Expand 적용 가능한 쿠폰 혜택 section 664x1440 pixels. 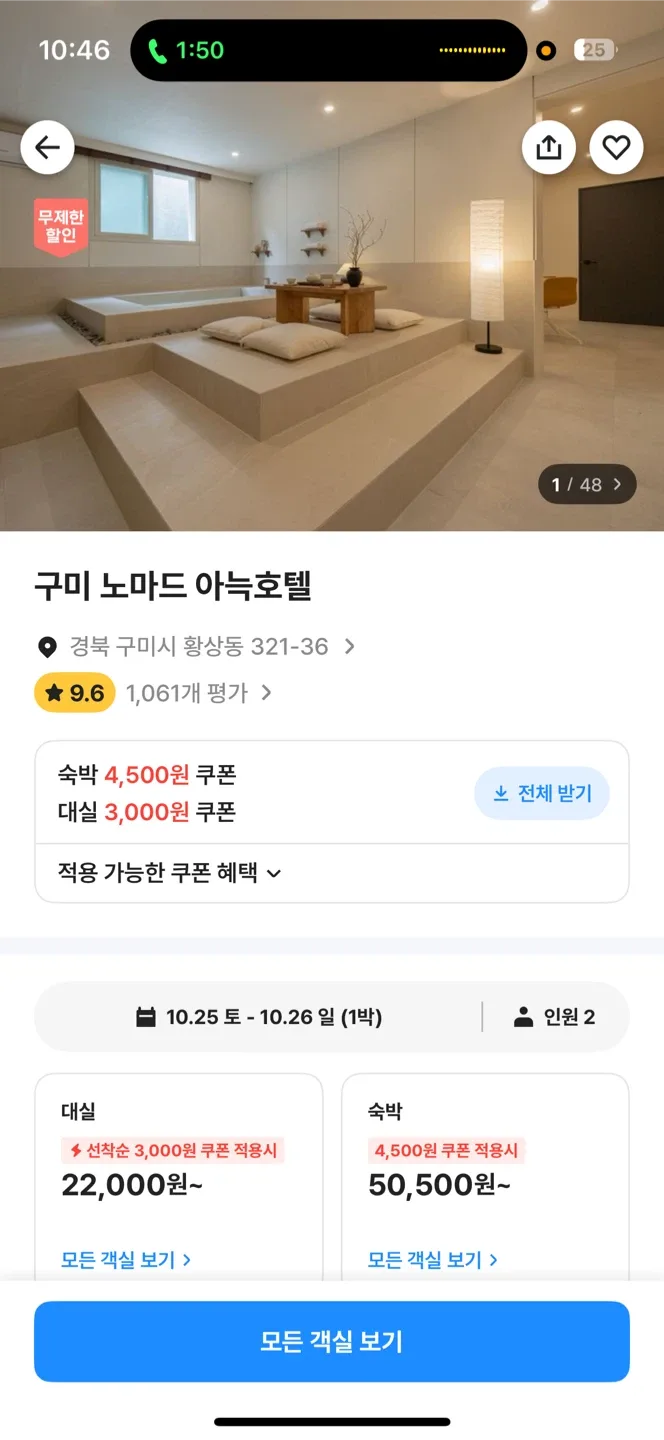pyautogui.click(x=170, y=873)
